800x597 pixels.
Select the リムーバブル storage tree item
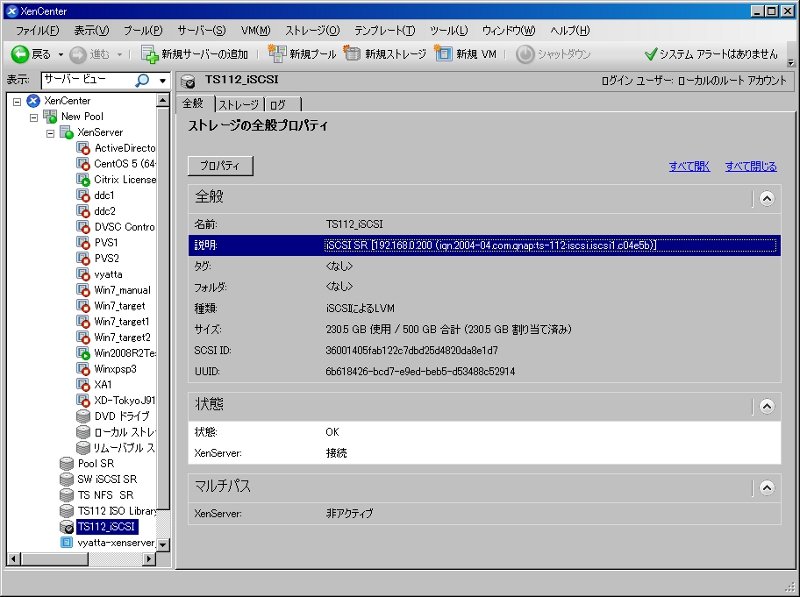tap(124, 448)
